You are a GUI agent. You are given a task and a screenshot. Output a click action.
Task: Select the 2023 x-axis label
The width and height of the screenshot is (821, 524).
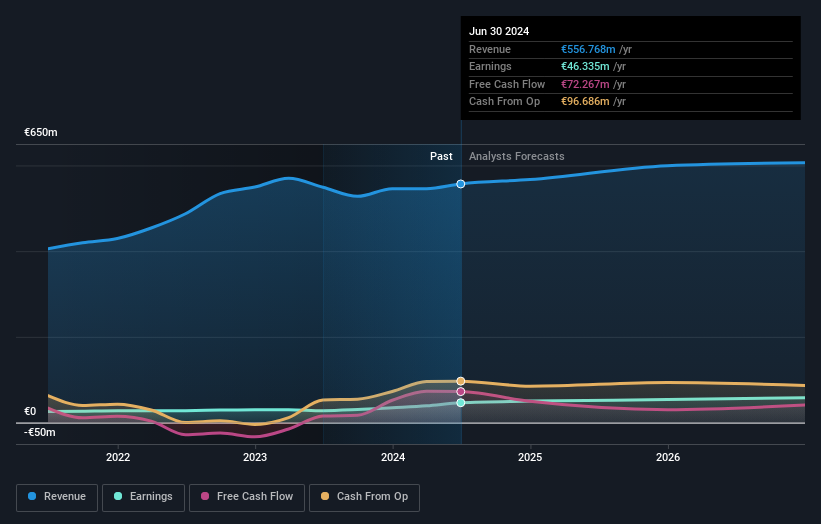coord(255,457)
